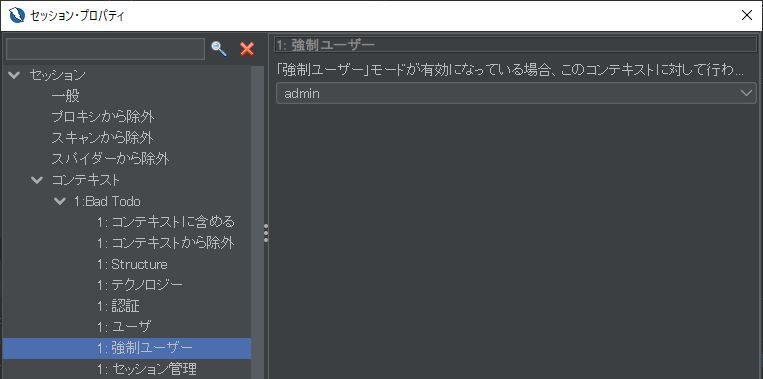The height and width of the screenshot is (379, 763).
Task: Collapse the セッション tree node
Action: click(x=15, y=75)
